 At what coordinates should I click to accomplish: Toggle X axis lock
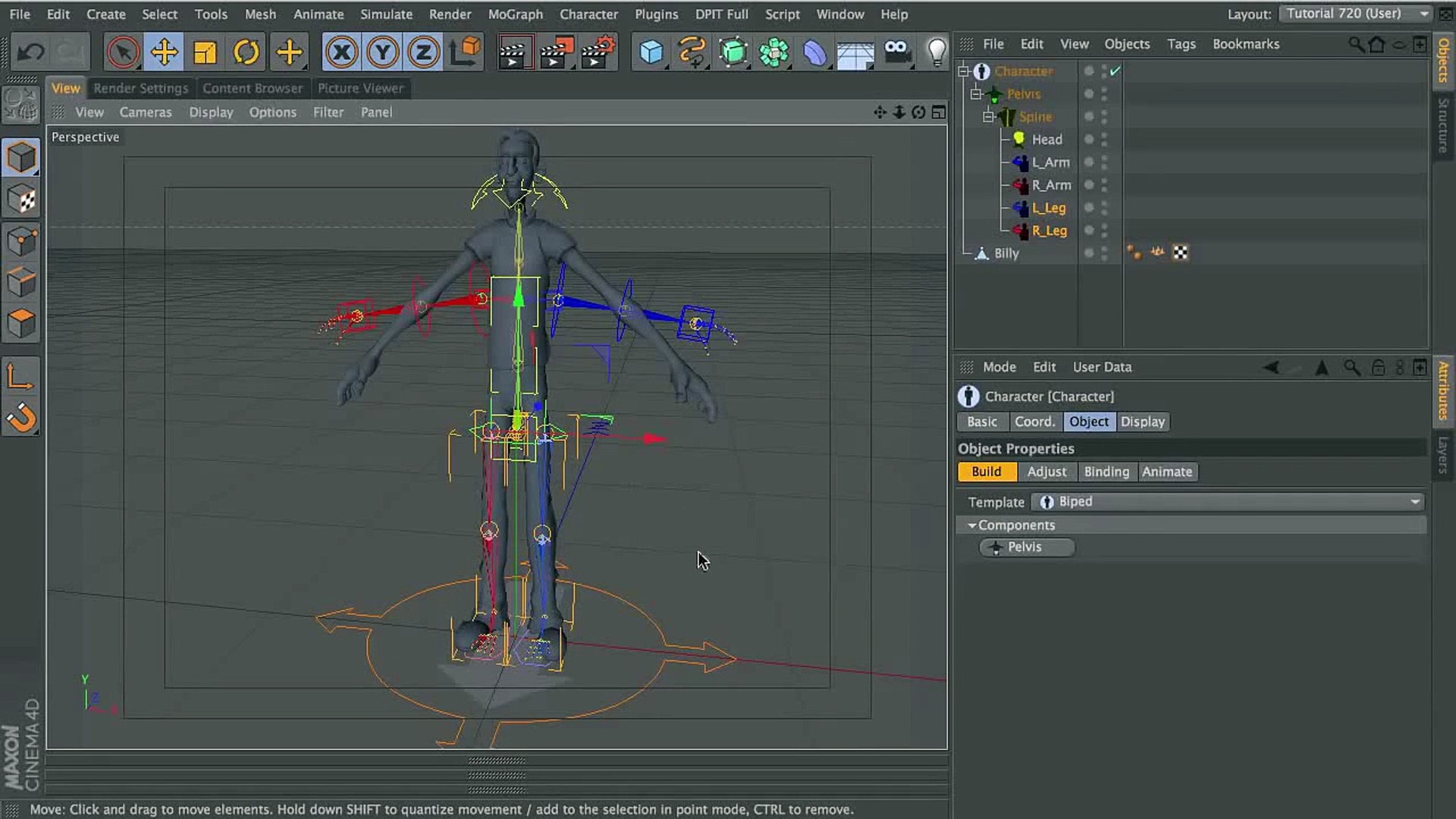coord(341,52)
